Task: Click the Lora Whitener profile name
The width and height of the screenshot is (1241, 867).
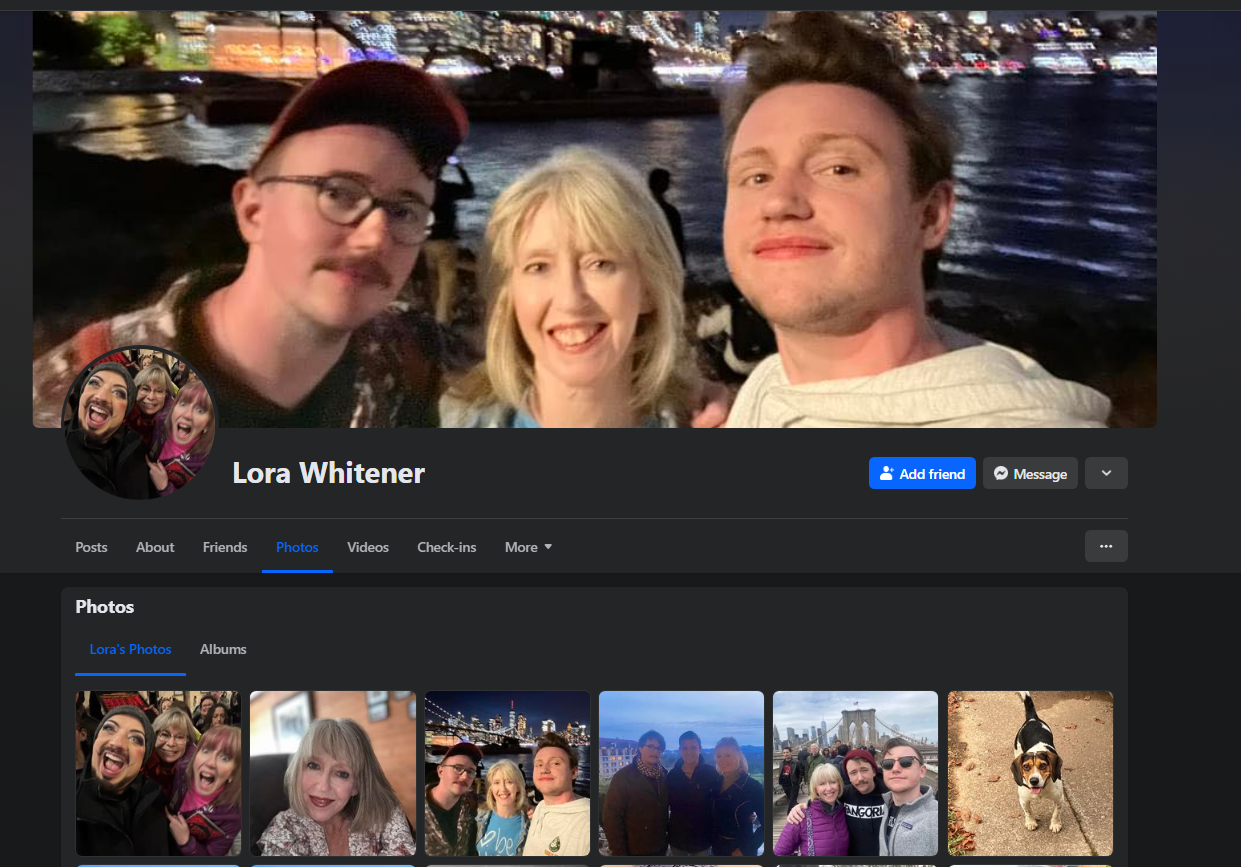Action: 328,473
